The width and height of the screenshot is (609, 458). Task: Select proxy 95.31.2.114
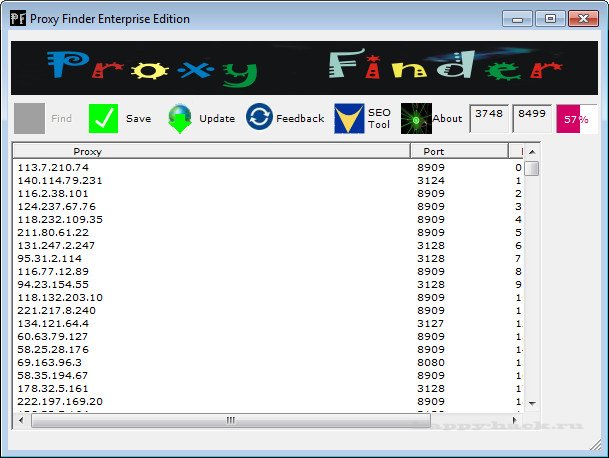[x=49, y=259]
